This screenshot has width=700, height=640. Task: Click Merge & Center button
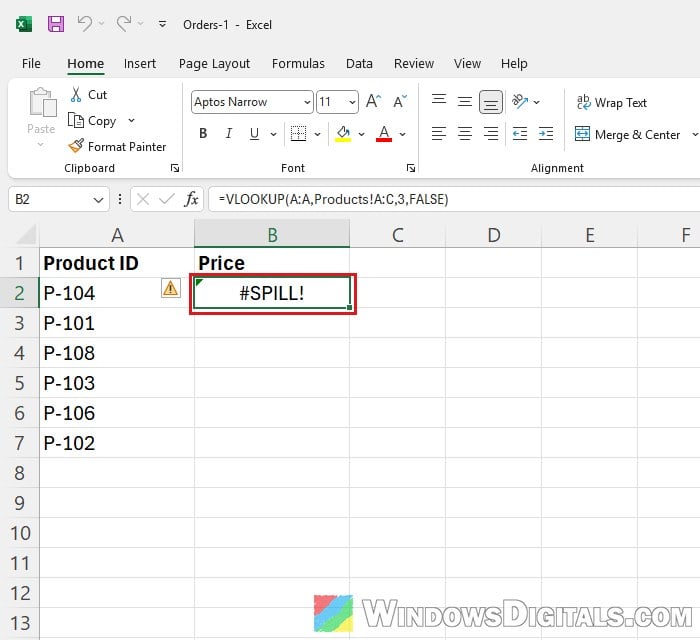627,134
